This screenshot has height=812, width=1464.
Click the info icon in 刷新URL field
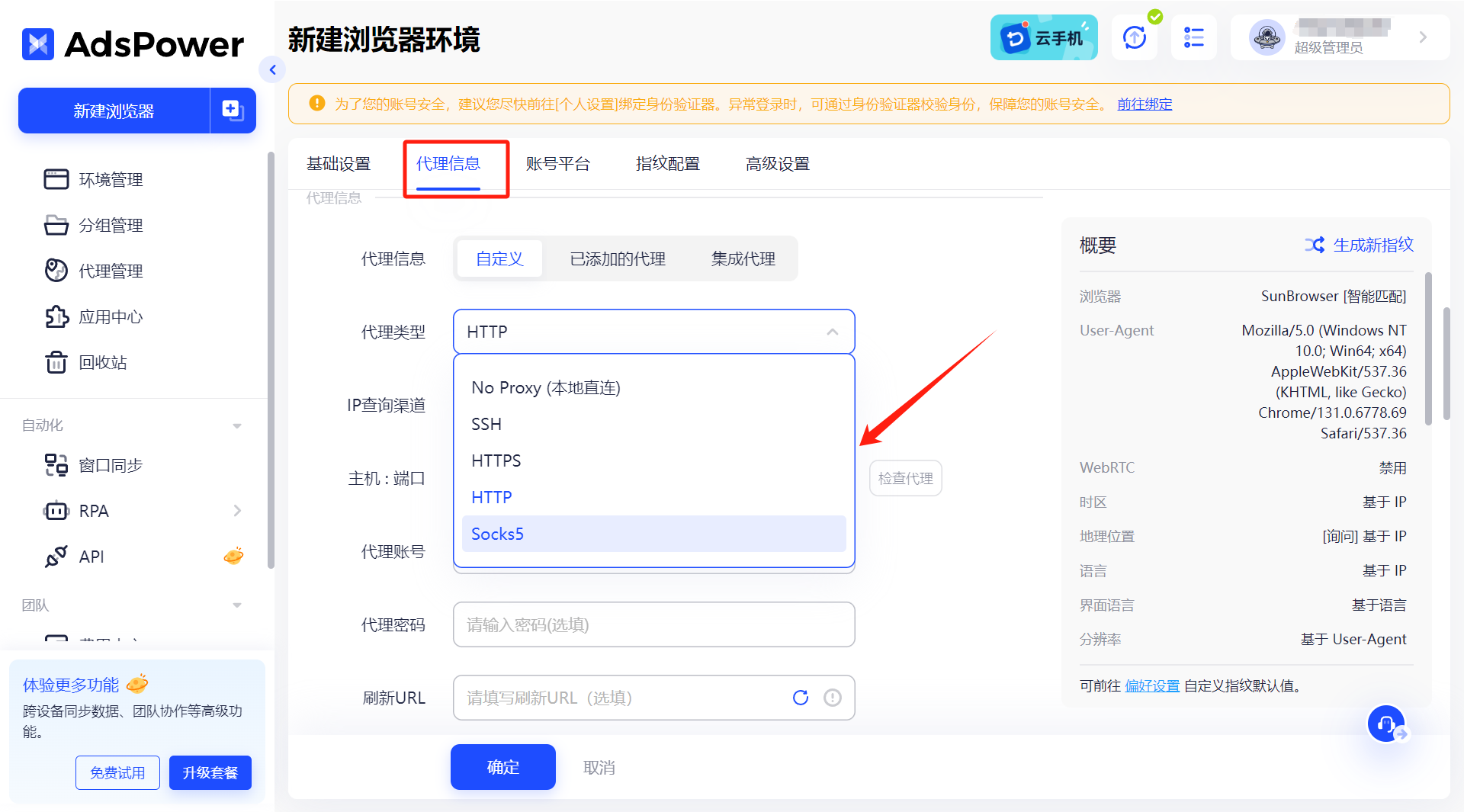pos(833,698)
